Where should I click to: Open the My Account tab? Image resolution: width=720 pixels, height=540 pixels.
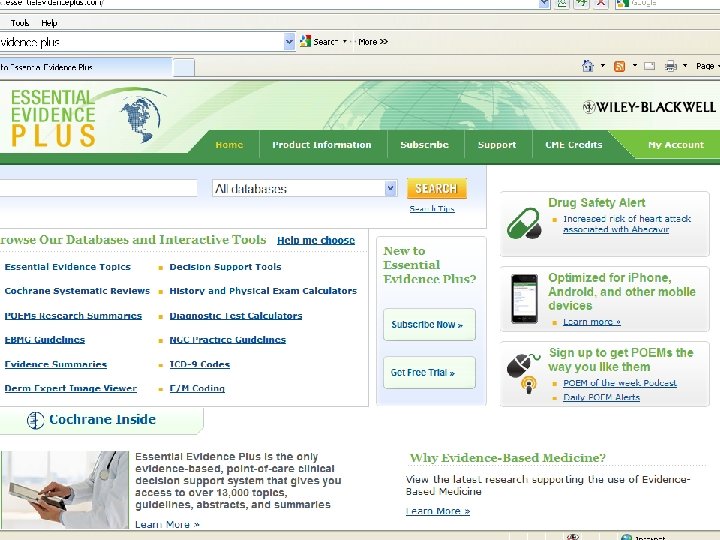click(676, 145)
